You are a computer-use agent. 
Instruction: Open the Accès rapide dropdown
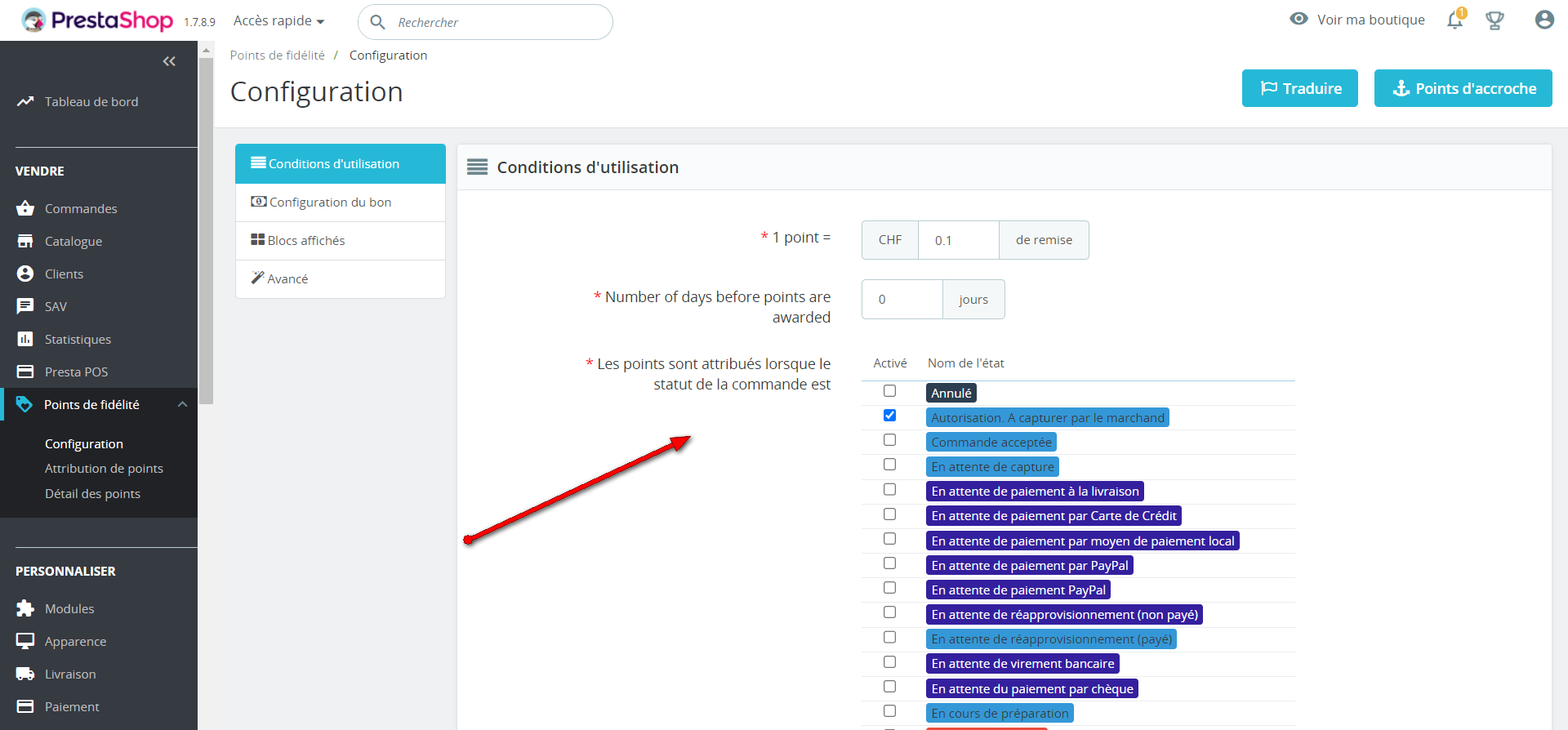[x=278, y=20]
